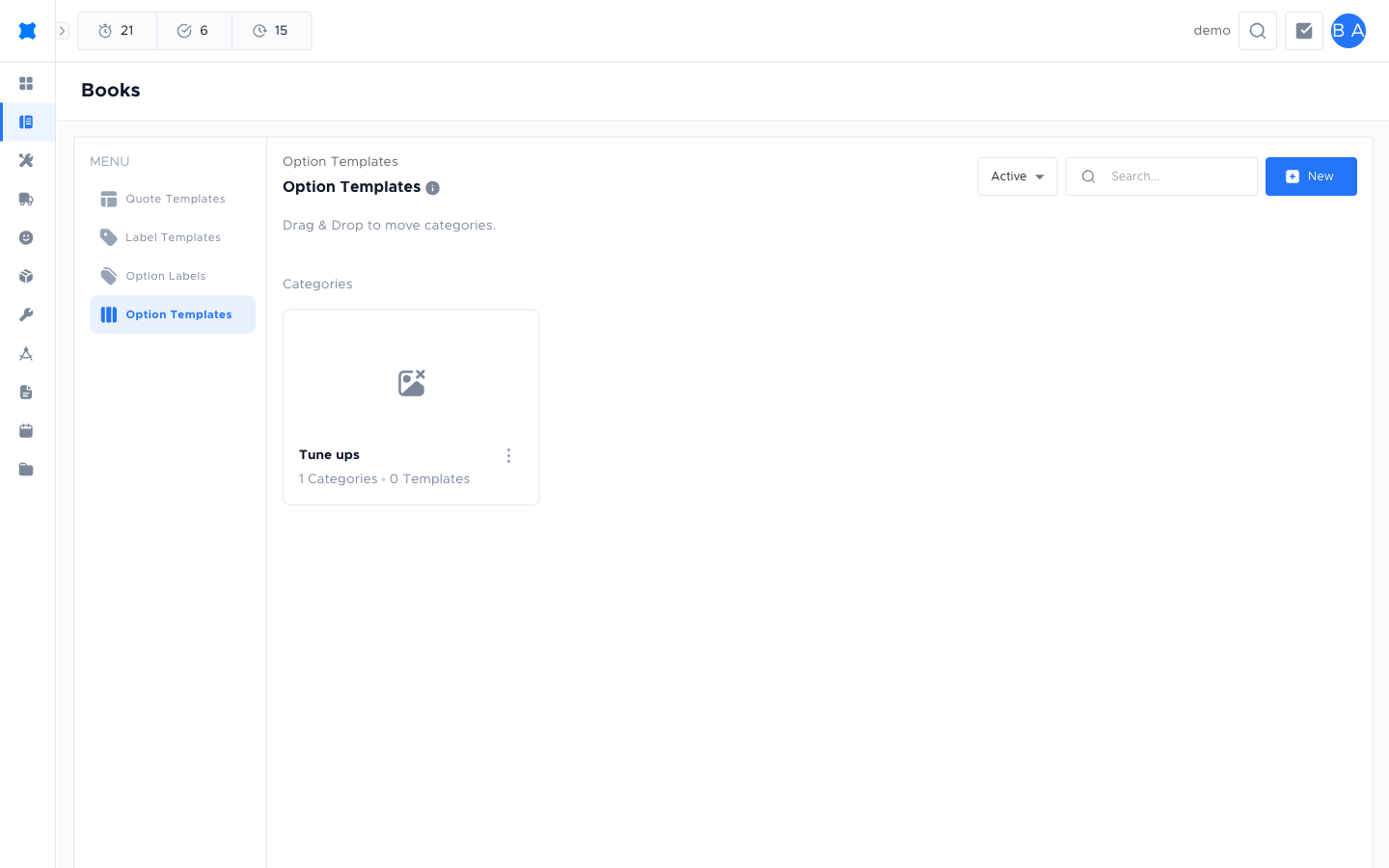Select the Books icon in sidebar
1389x868 pixels.
[x=26, y=122]
